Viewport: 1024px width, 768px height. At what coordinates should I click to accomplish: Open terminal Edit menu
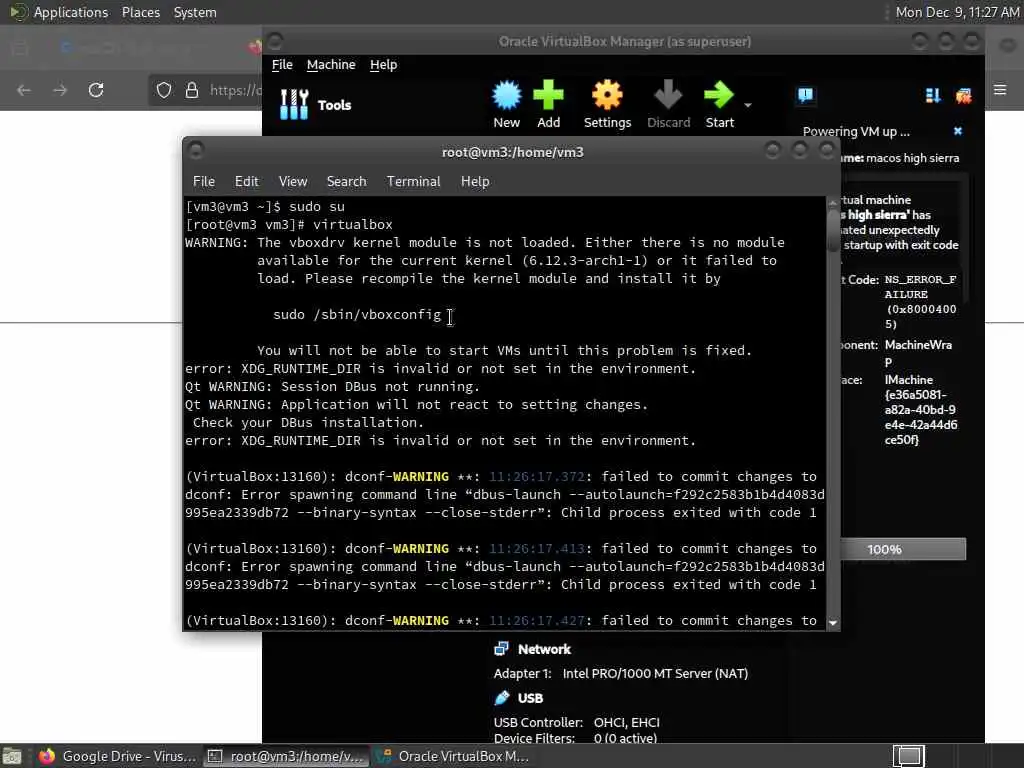pyautogui.click(x=246, y=182)
